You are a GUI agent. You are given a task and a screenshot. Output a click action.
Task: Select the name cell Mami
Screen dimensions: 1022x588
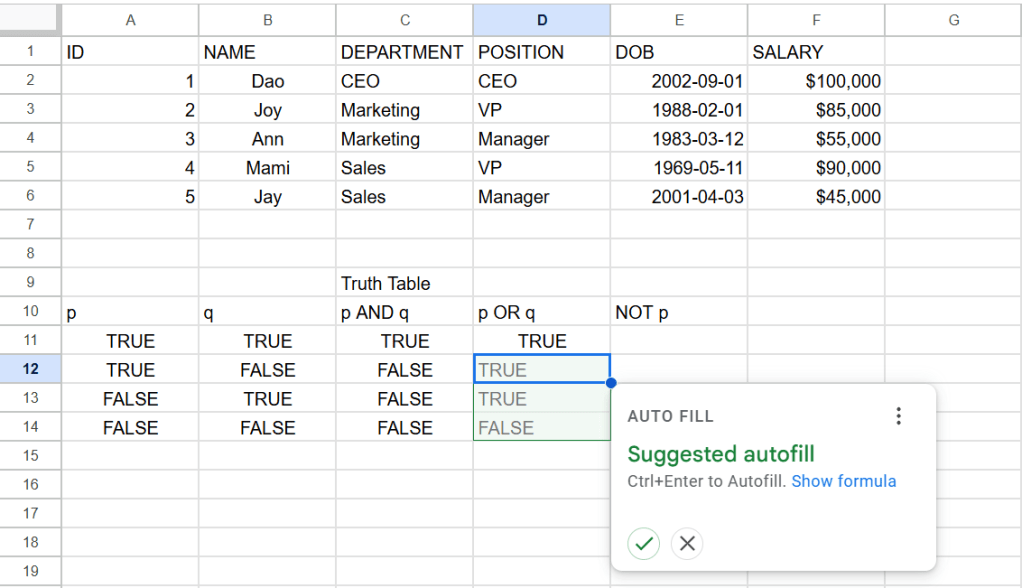click(267, 168)
